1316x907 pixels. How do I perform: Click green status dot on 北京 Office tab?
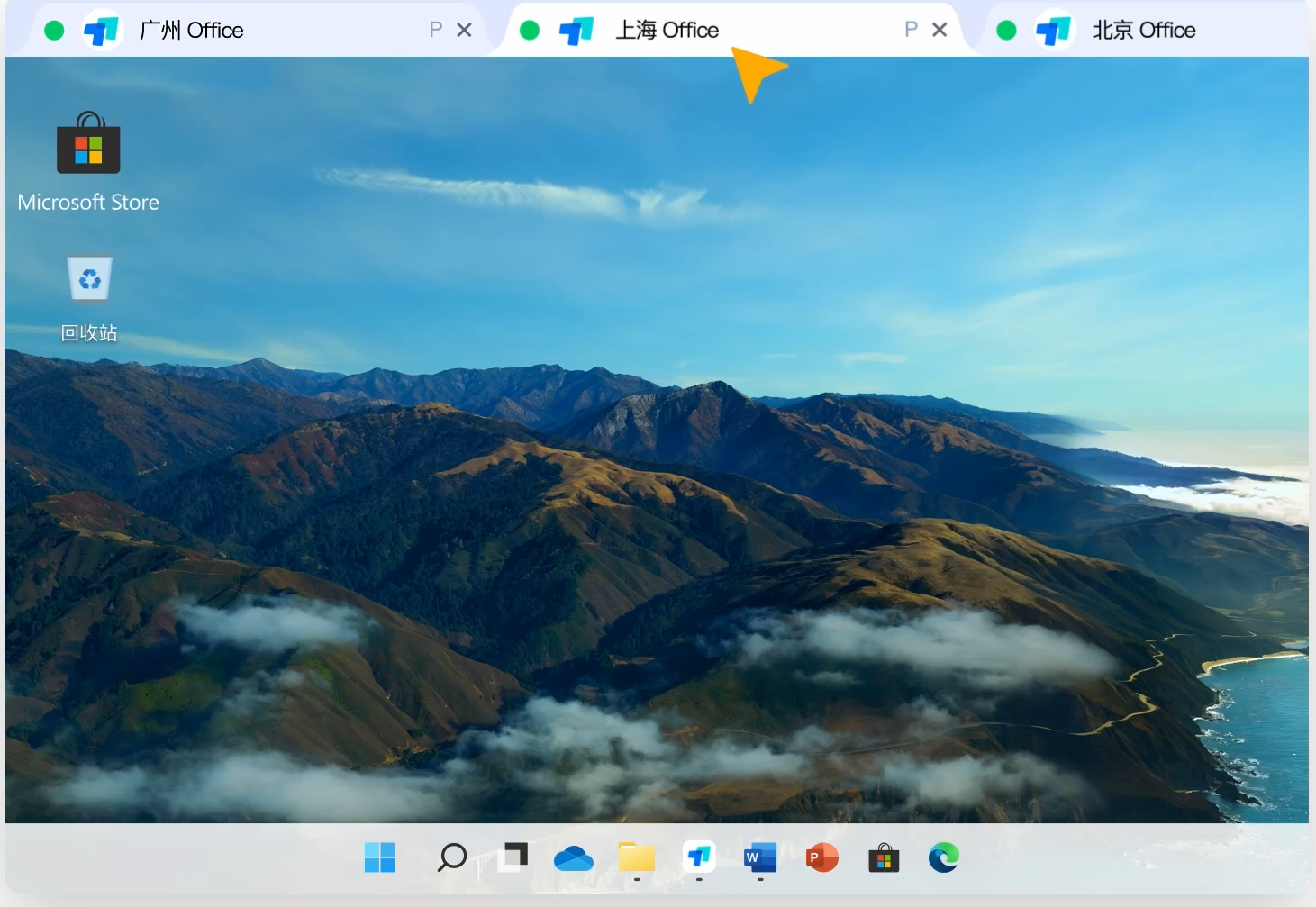[1007, 31]
